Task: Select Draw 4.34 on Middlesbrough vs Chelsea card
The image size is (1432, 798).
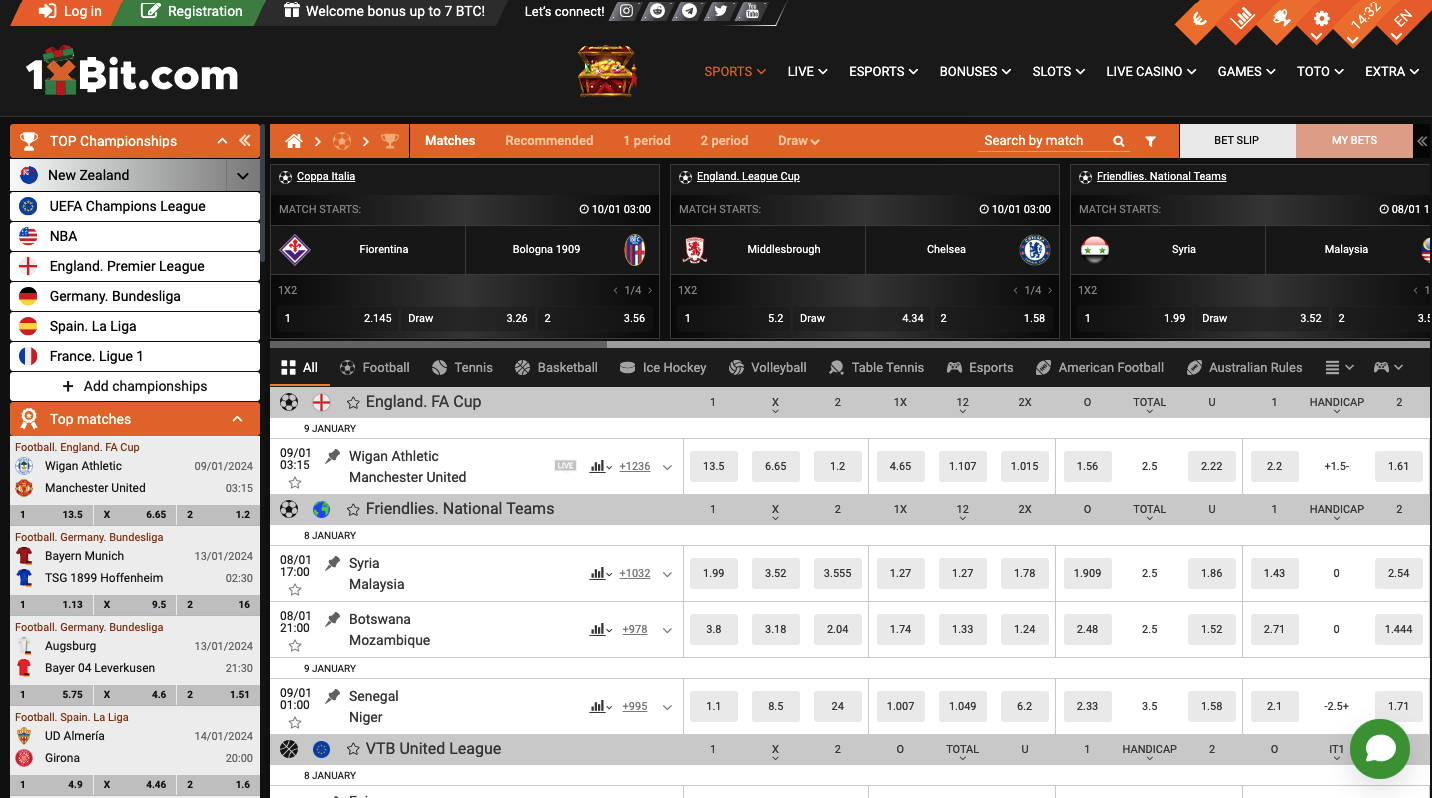Action: pyautogui.click(x=863, y=318)
